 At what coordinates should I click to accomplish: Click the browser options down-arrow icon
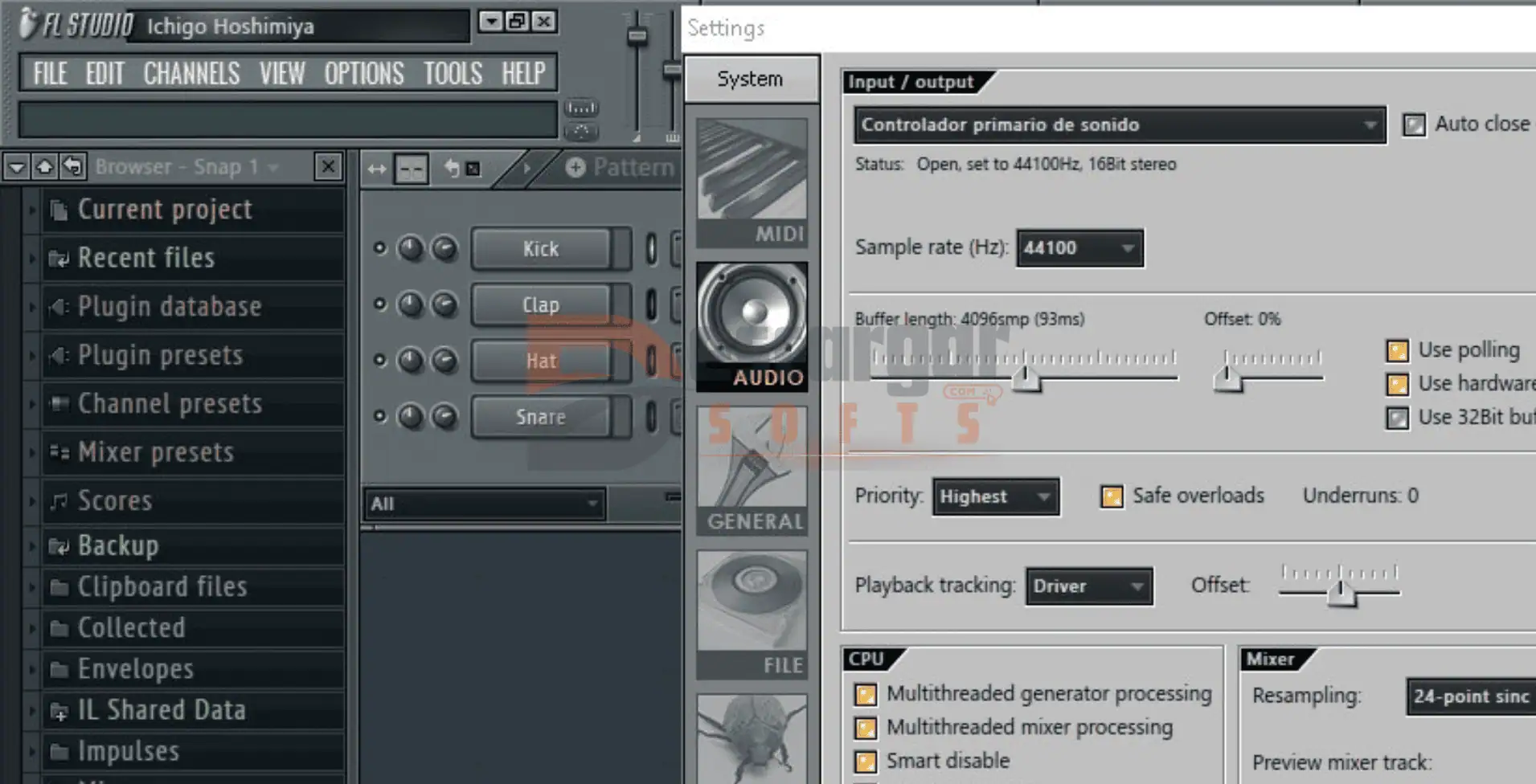pyautogui.click(x=17, y=167)
